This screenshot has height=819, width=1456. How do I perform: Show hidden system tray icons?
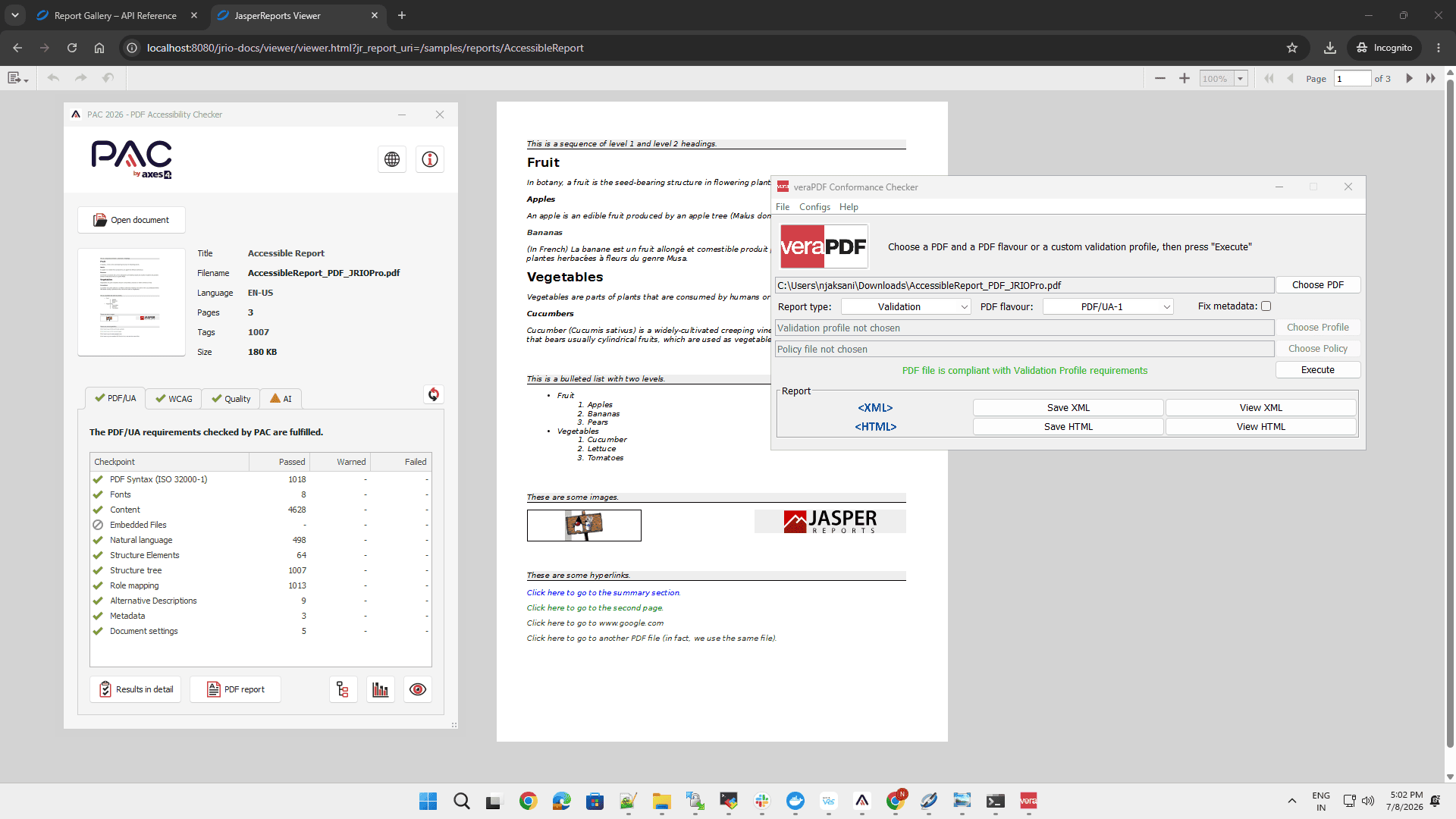[1291, 801]
